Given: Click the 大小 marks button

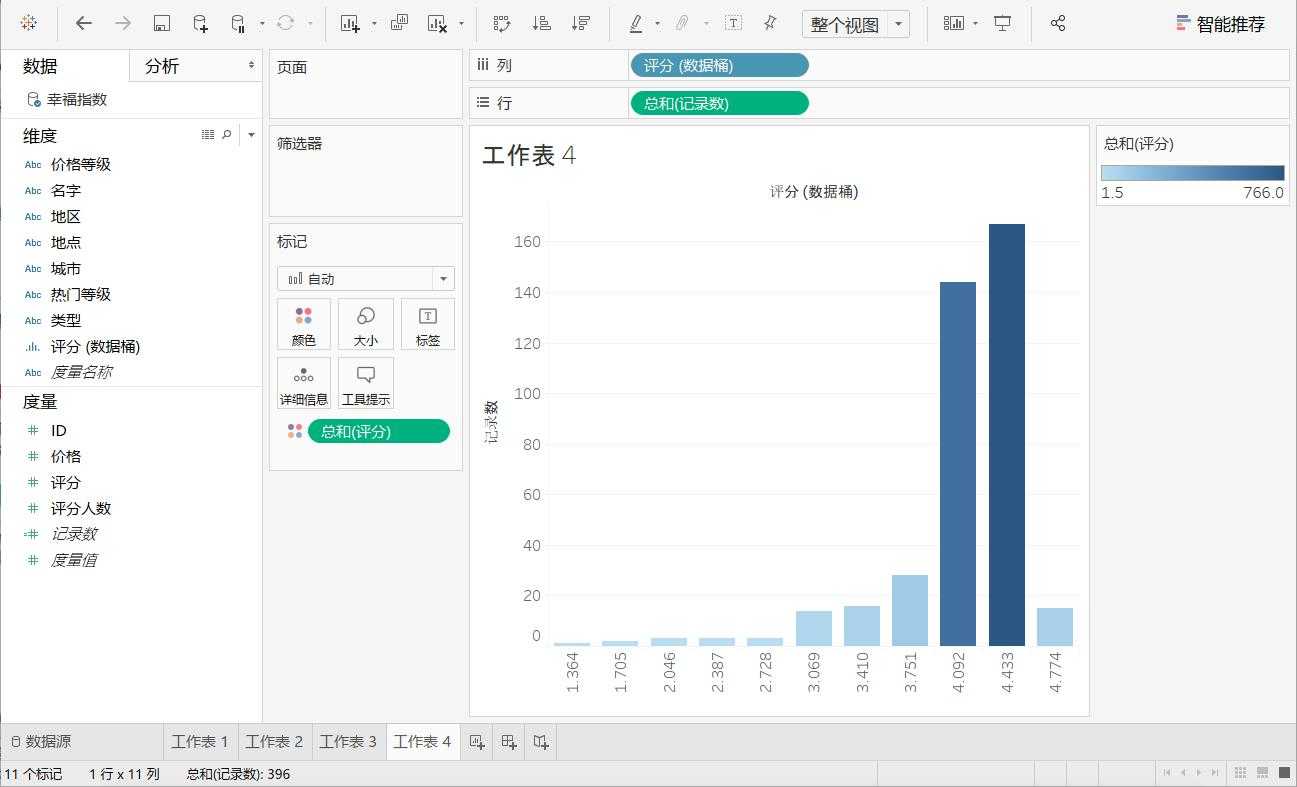Looking at the screenshot, I should (x=366, y=325).
